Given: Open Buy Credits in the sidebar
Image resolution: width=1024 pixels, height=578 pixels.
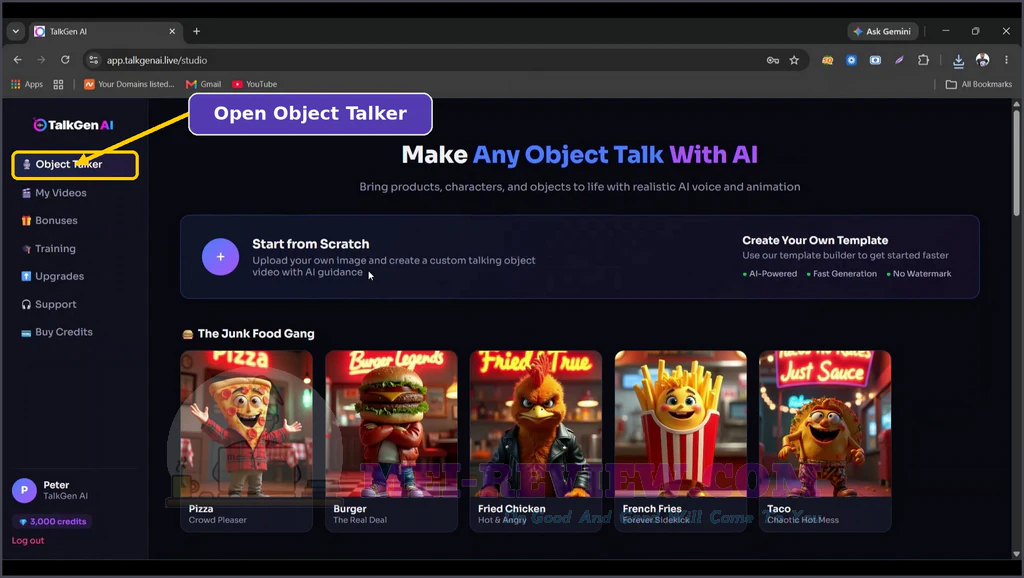Looking at the screenshot, I should (57, 332).
